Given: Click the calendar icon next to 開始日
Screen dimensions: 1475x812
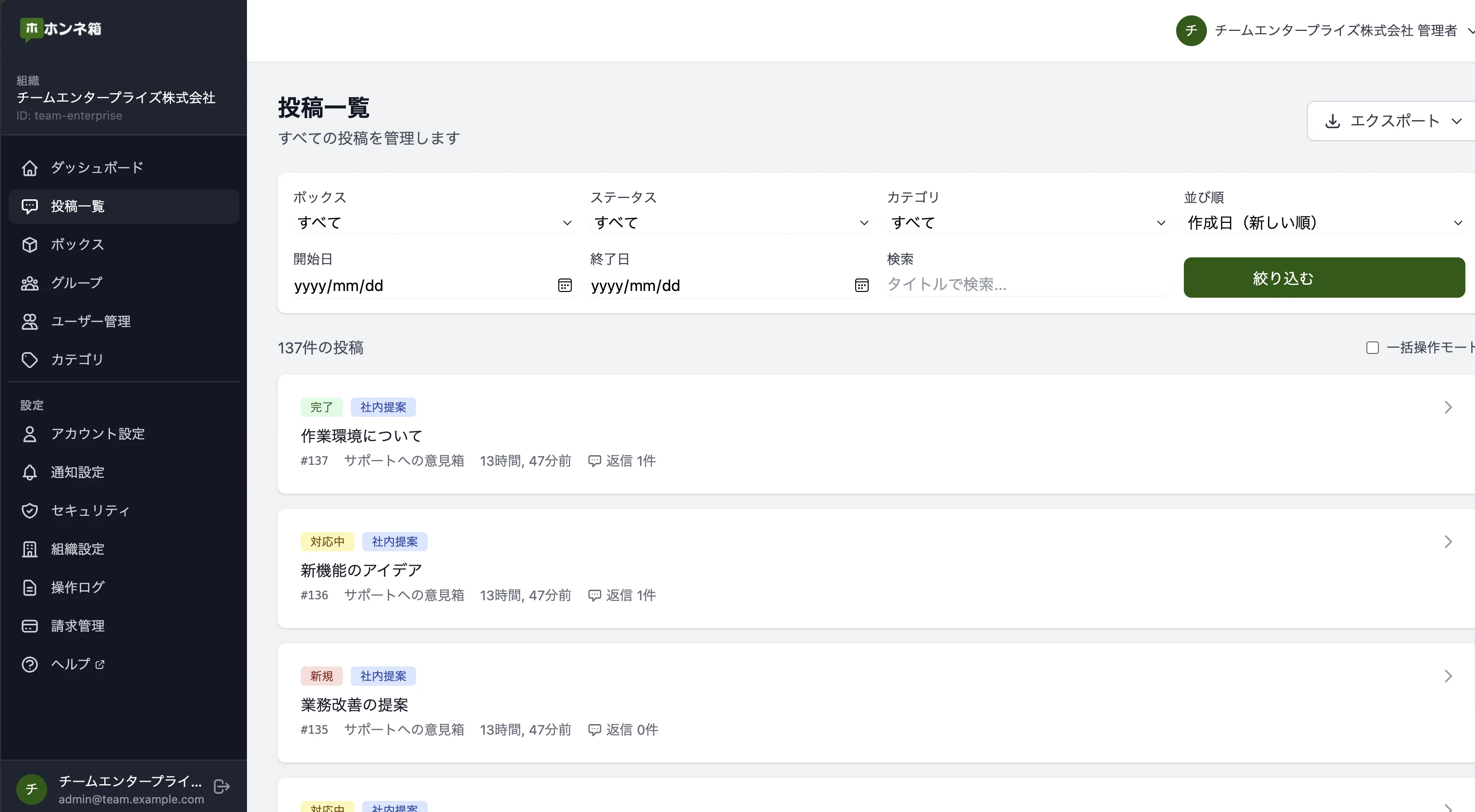Looking at the screenshot, I should pos(565,286).
